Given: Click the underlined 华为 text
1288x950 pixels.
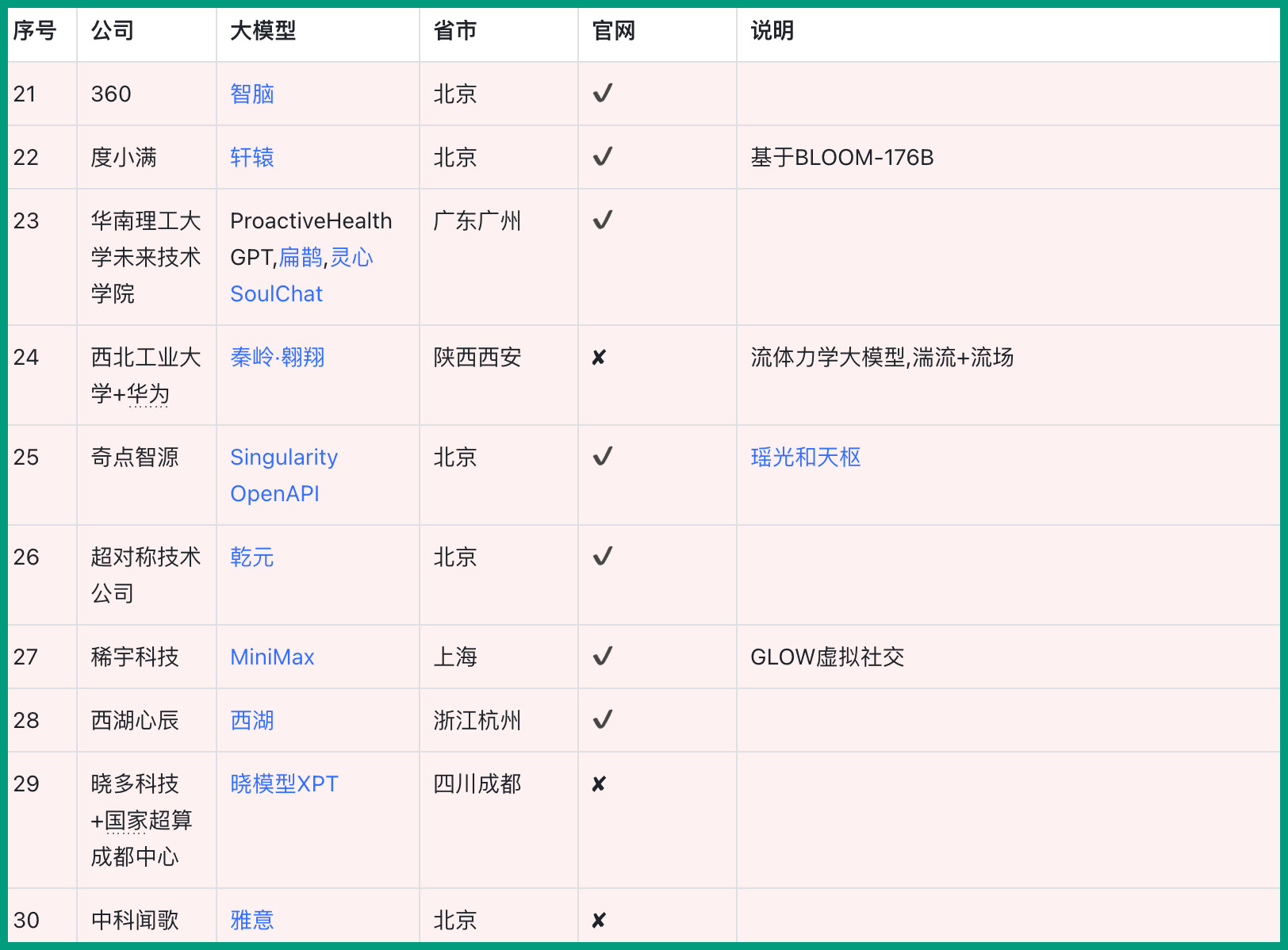Looking at the screenshot, I should click(148, 394).
